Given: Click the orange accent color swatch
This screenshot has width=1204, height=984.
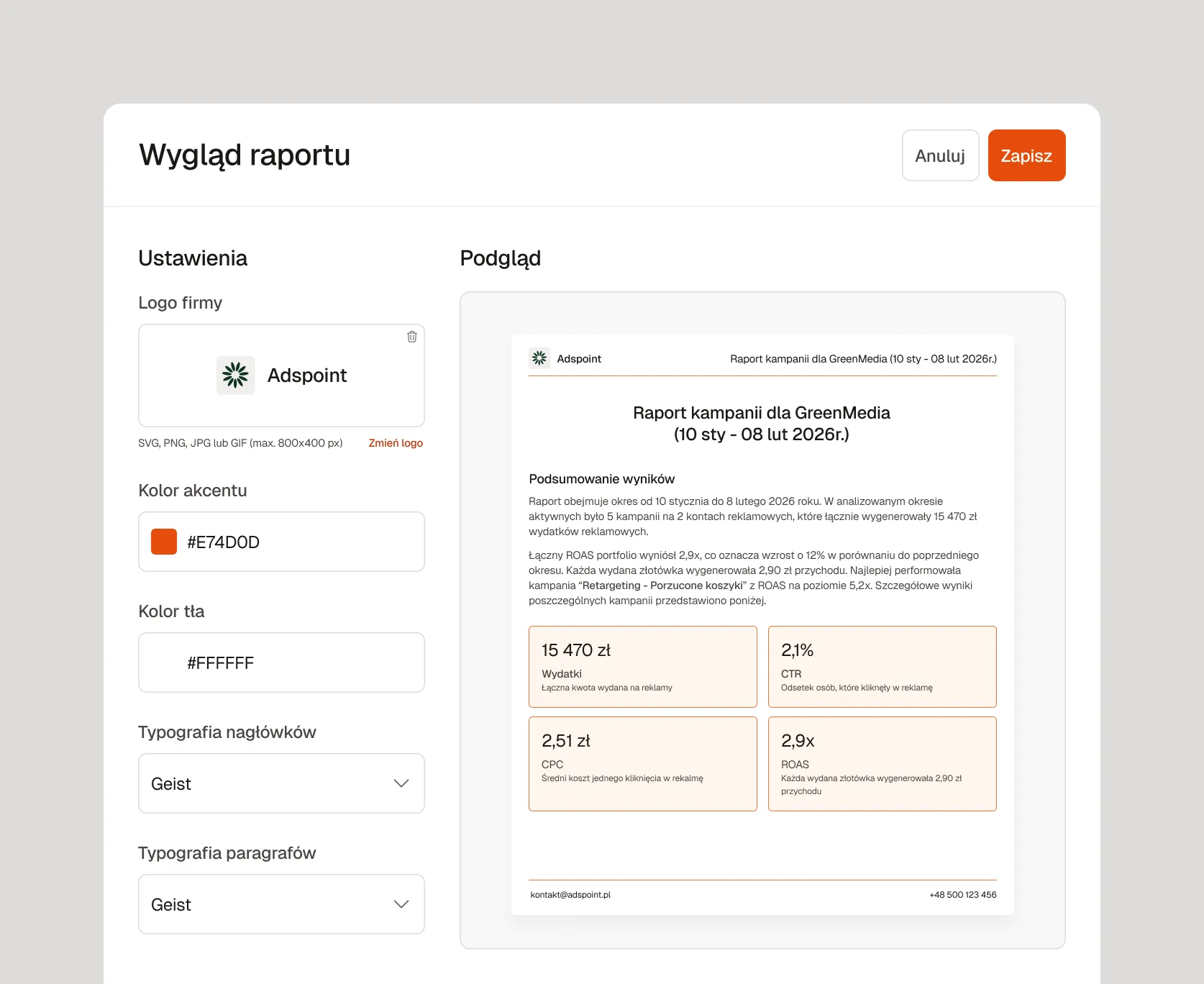Looking at the screenshot, I should point(163,542).
